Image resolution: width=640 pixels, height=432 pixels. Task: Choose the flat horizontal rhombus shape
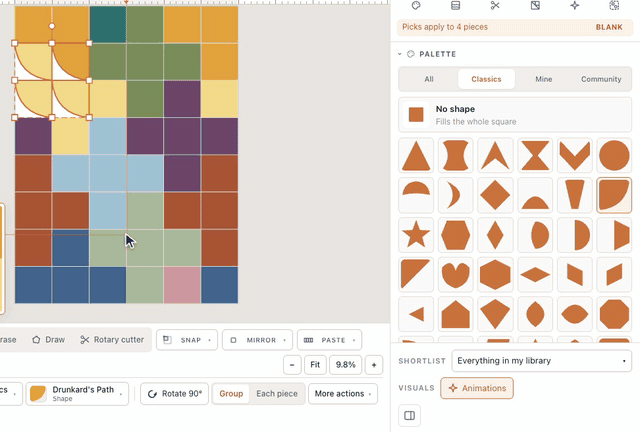pos(535,274)
